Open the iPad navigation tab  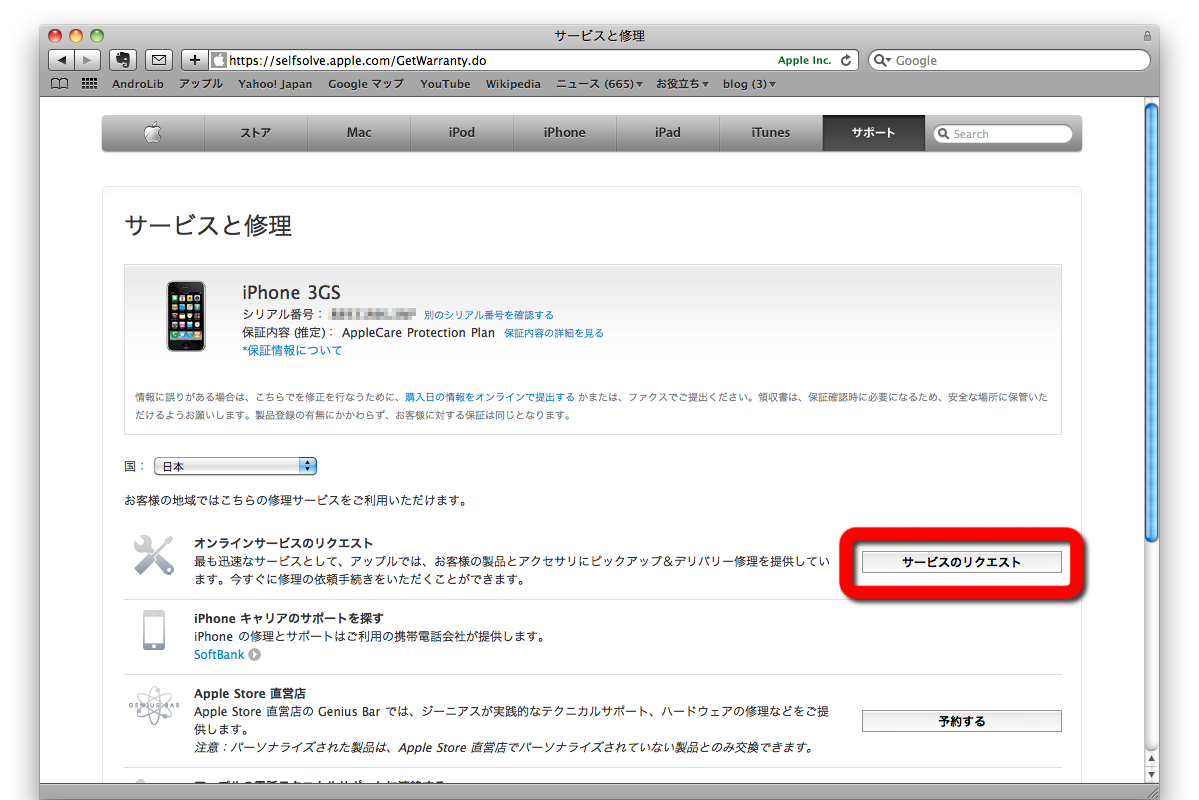point(668,133)
